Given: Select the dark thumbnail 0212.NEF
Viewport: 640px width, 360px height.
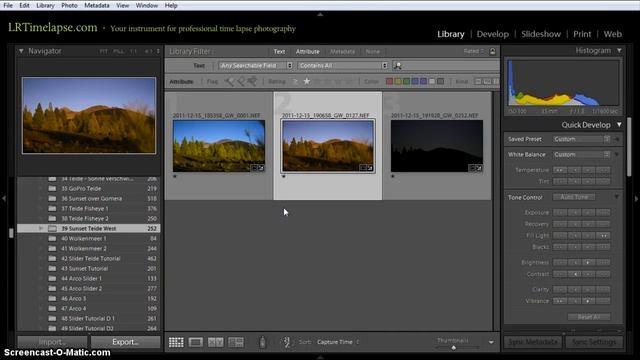Looking at the screenshot, I should [x=437, y=146].
